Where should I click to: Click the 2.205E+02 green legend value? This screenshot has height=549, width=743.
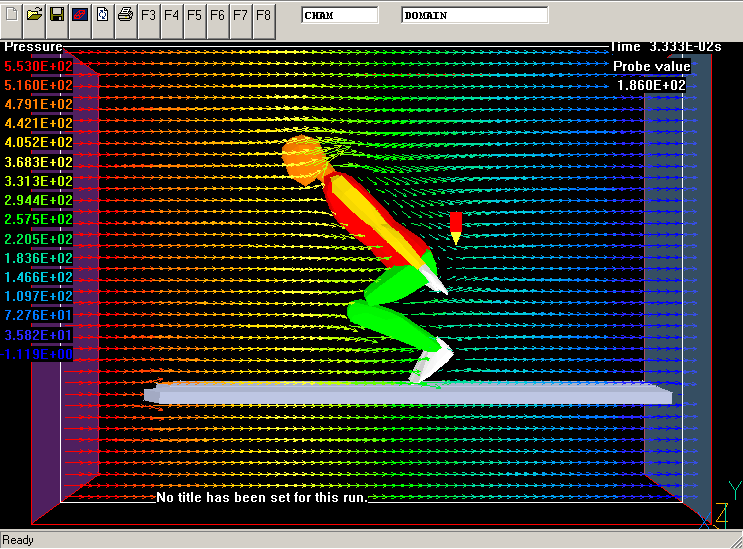click(38, 239)
